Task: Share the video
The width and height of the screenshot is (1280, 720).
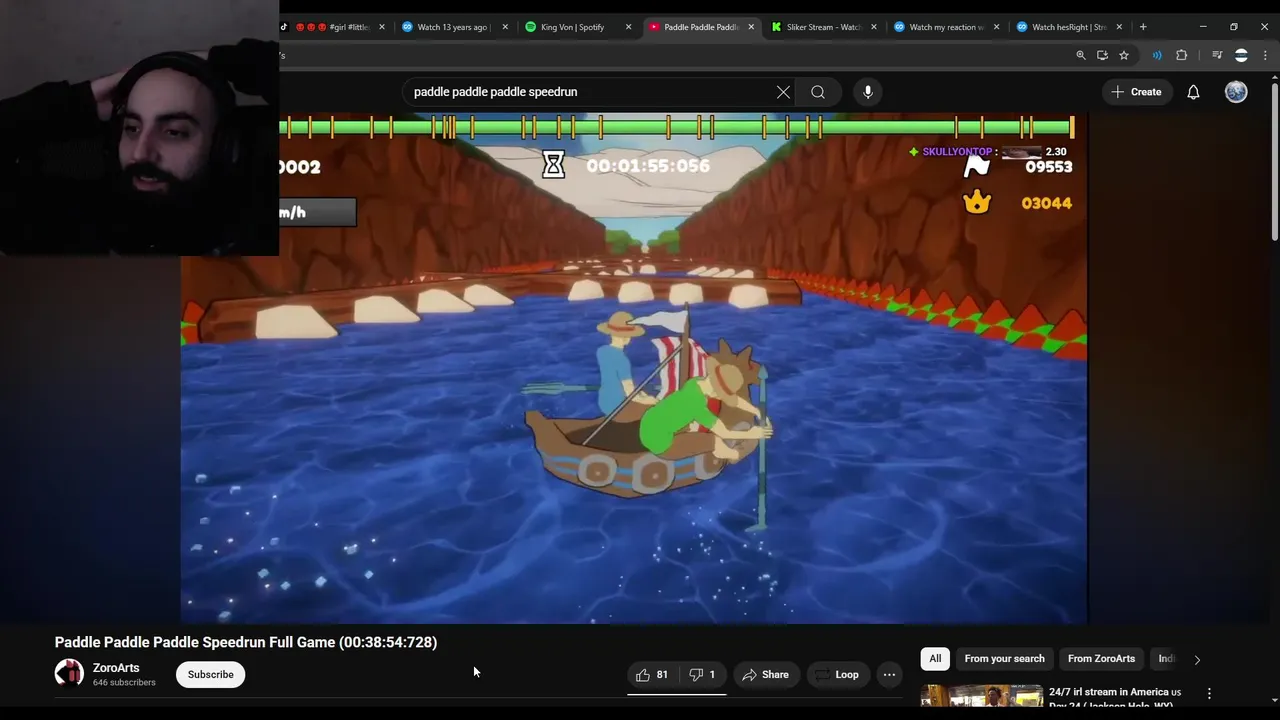Action: coord(765,675)
